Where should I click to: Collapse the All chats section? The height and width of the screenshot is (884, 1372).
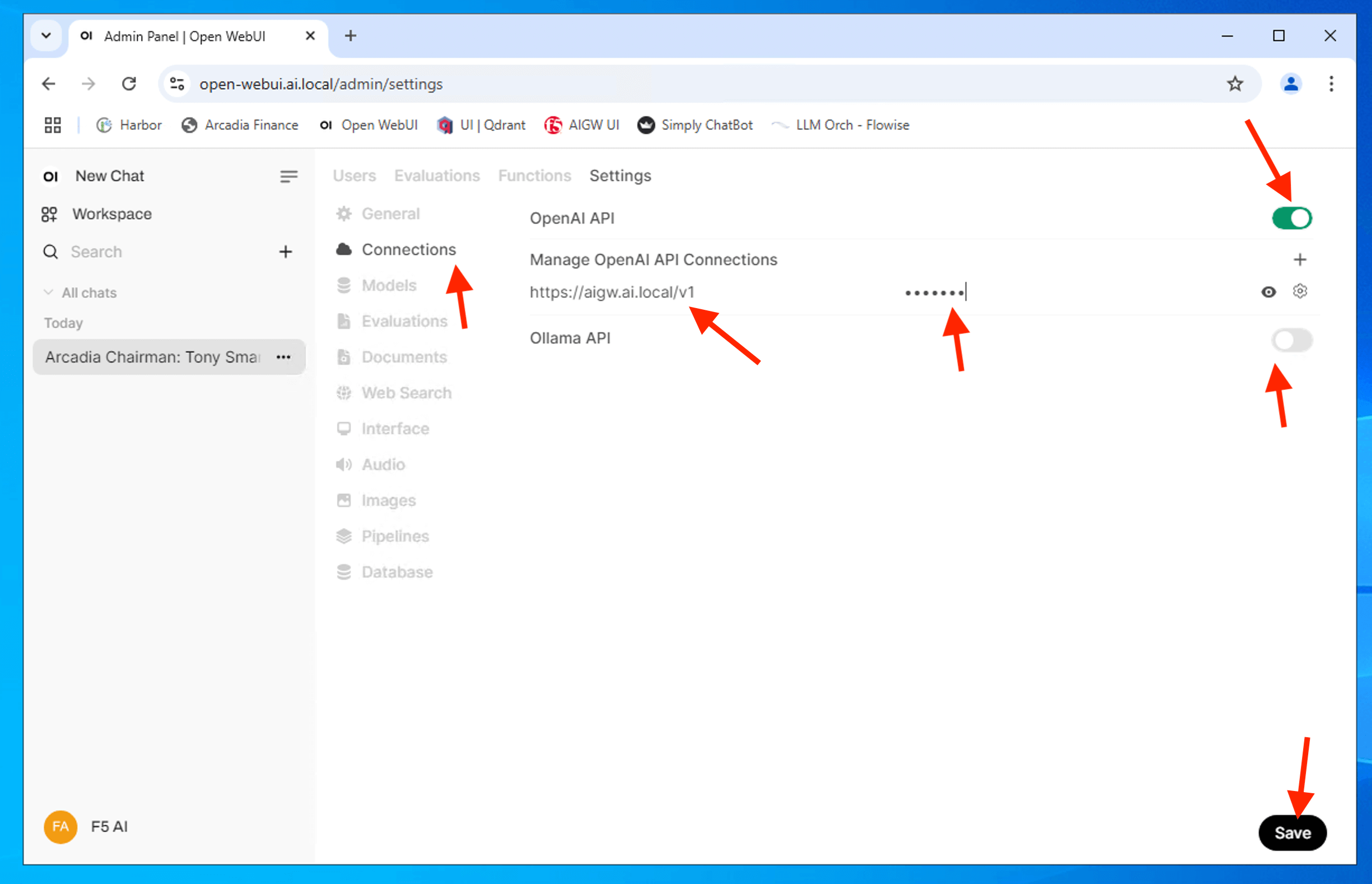(x=49, y=293)
